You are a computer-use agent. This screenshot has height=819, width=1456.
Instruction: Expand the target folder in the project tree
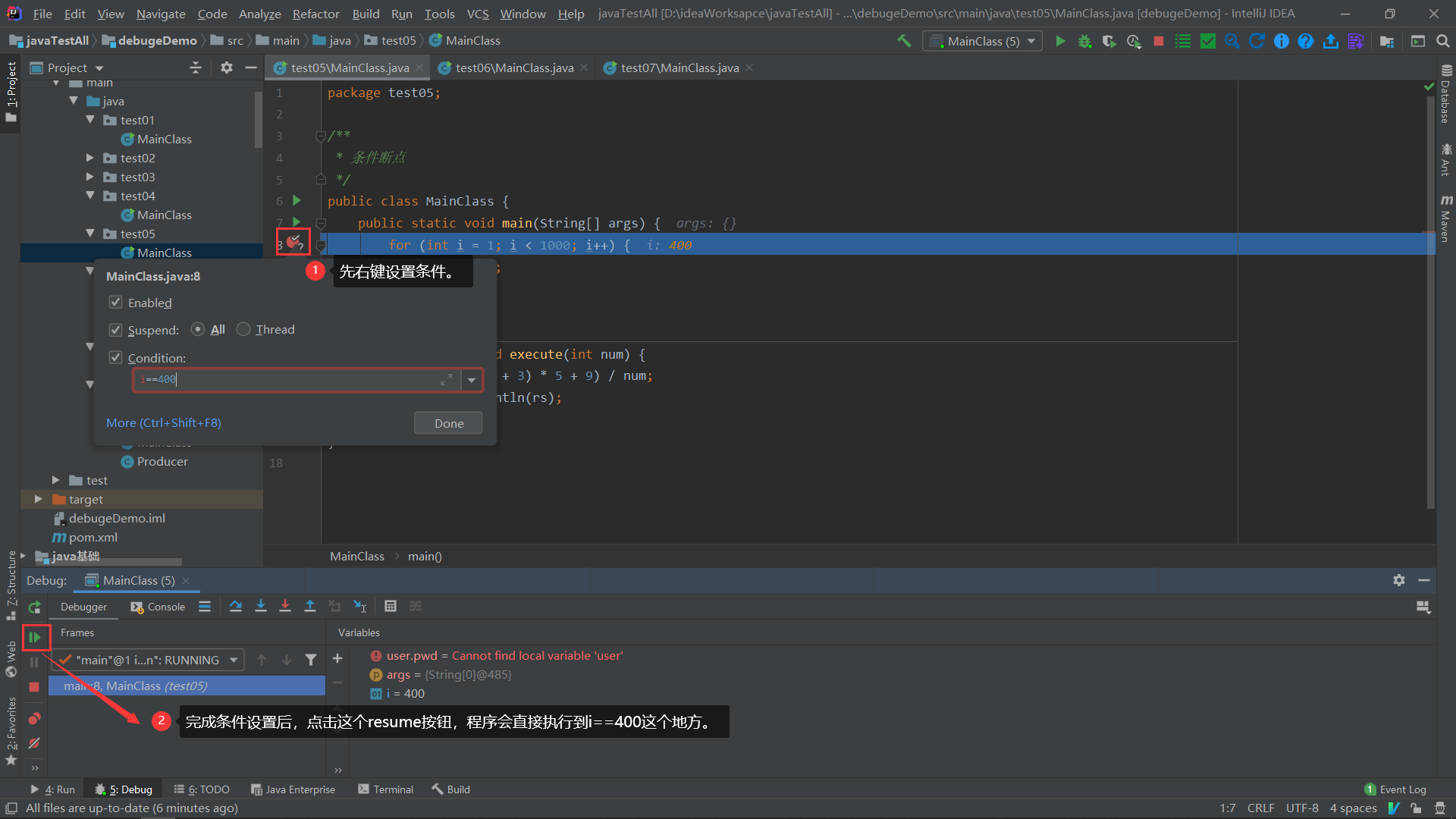pyautogui.click(x=39, y=499)
